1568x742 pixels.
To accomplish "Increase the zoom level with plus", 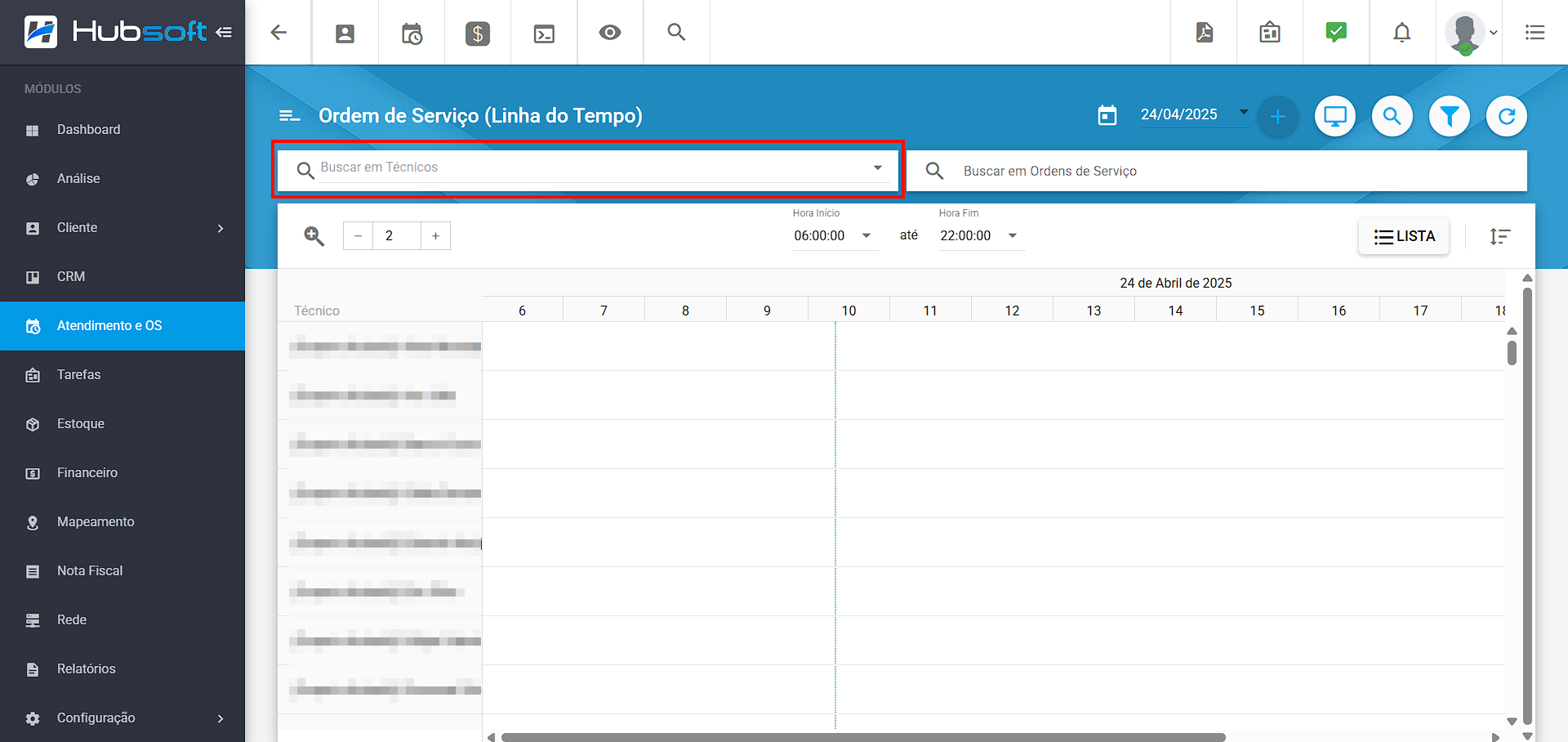I will [x=436, y=236].
